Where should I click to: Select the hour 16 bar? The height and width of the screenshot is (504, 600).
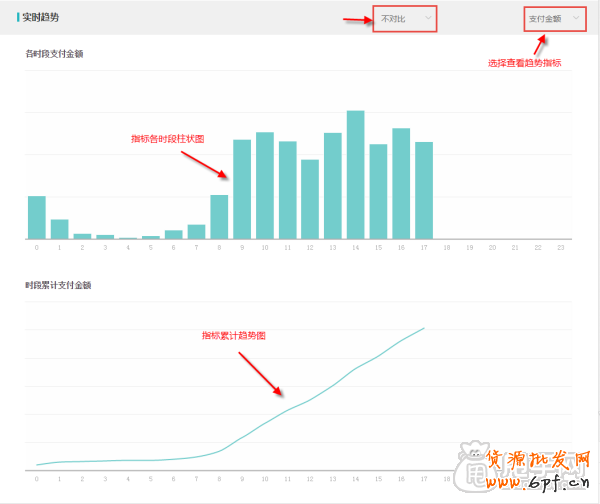point(401,183)
